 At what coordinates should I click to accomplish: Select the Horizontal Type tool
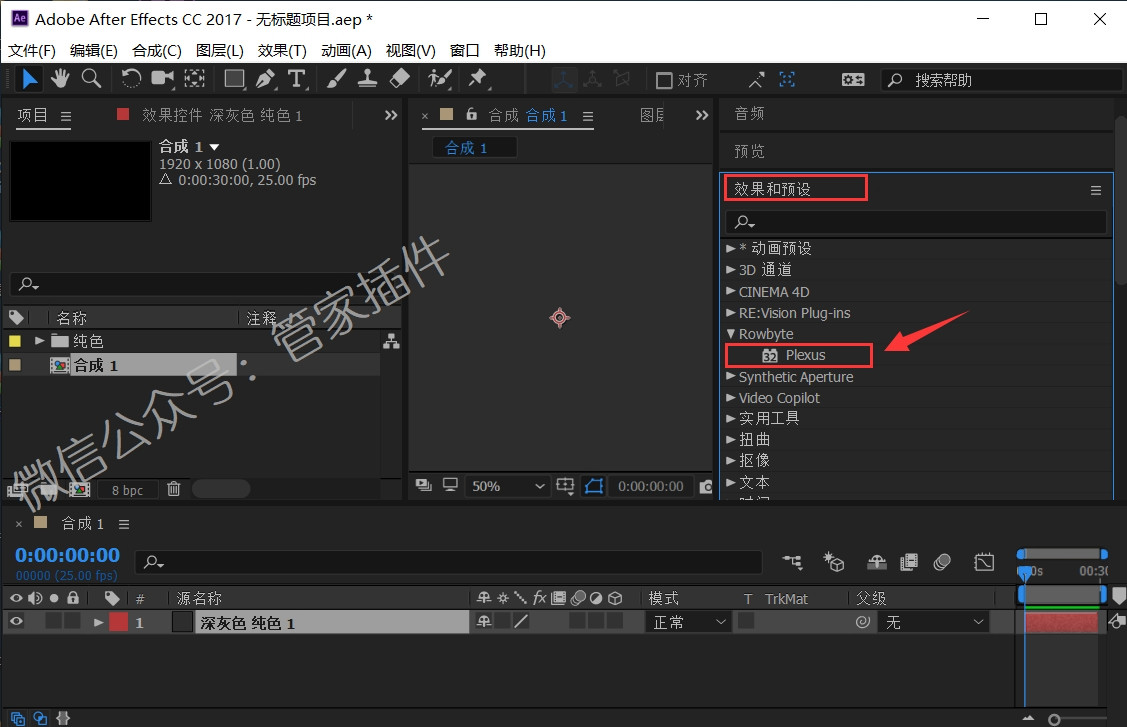(x=297, y=78)
